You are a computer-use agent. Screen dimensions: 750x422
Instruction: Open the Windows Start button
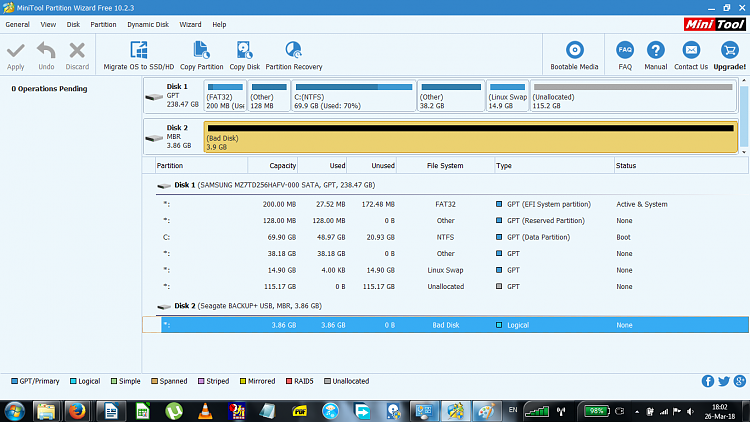pos(14,411)
